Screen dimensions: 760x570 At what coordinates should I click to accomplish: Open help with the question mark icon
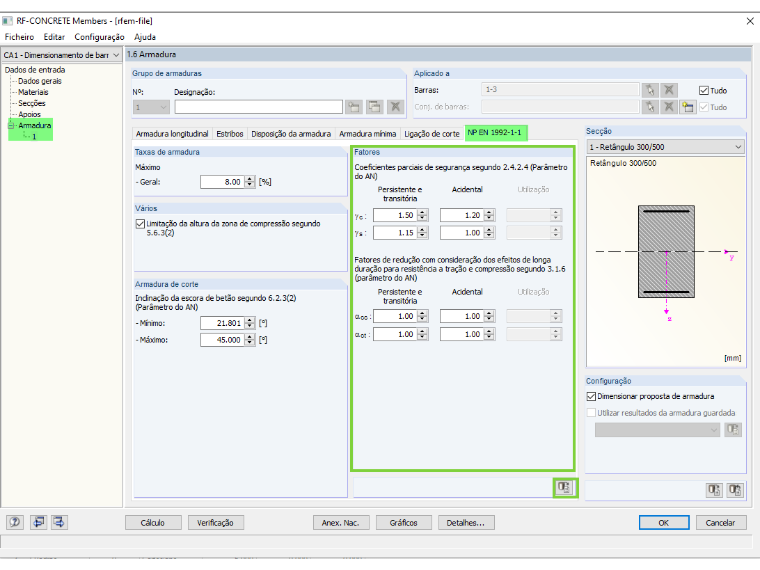click(x=15, y=522)
